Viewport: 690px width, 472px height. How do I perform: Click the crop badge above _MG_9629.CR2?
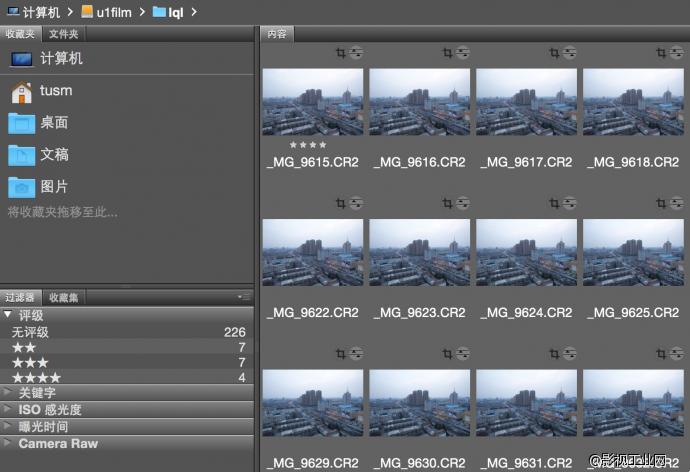tap(341, 354)
